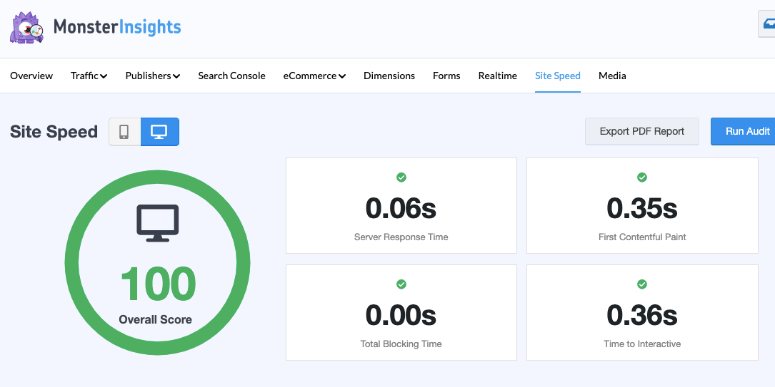Switch to mobile device view
Image resolution: width=775 pixels, height=387 pixels.
pyautogui.click(x=125, y=132)
